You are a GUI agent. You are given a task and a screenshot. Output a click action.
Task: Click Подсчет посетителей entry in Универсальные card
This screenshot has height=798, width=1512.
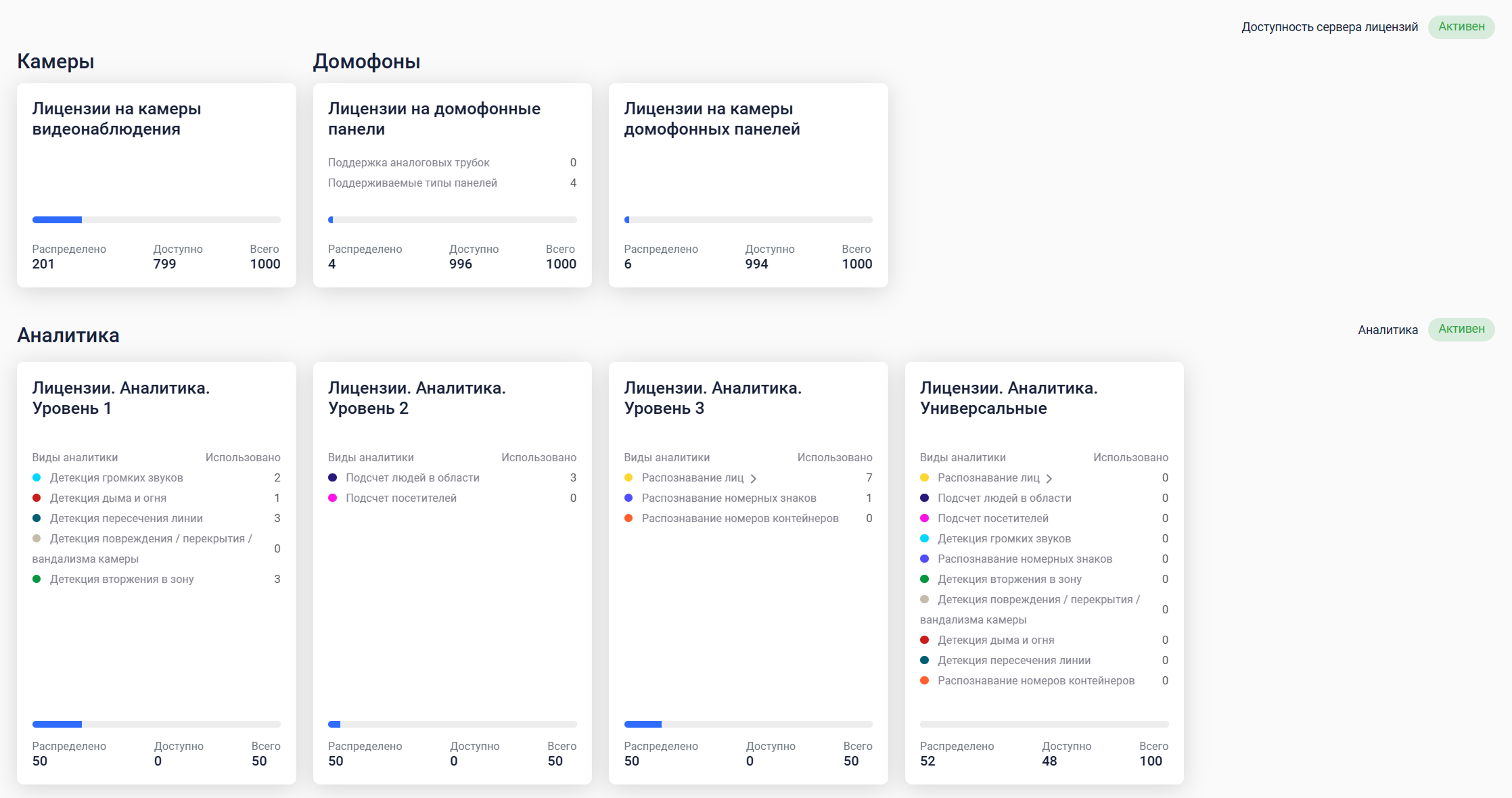click(x=992, y=518)
